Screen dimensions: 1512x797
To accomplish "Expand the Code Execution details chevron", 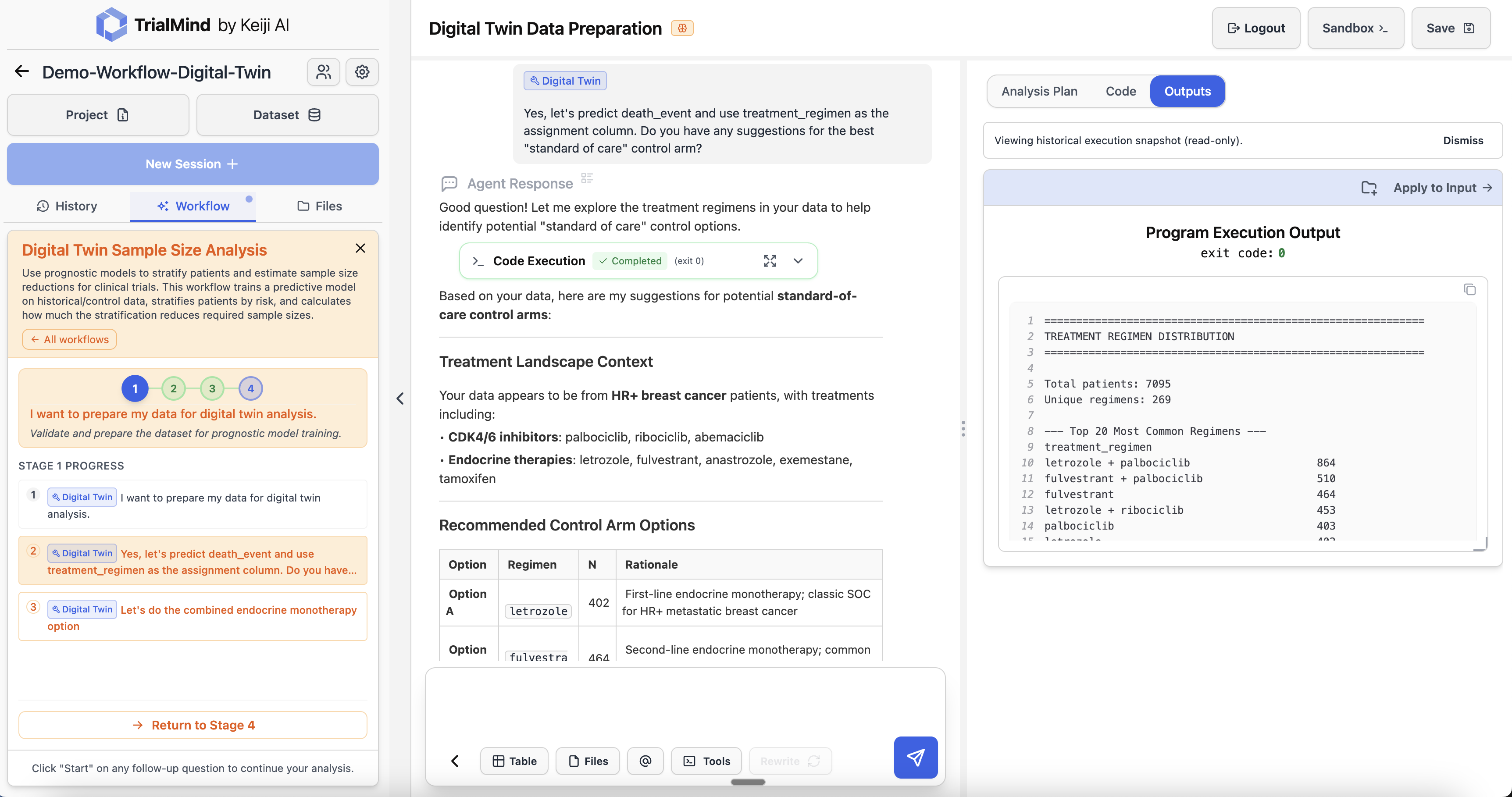I will (798, 260).
